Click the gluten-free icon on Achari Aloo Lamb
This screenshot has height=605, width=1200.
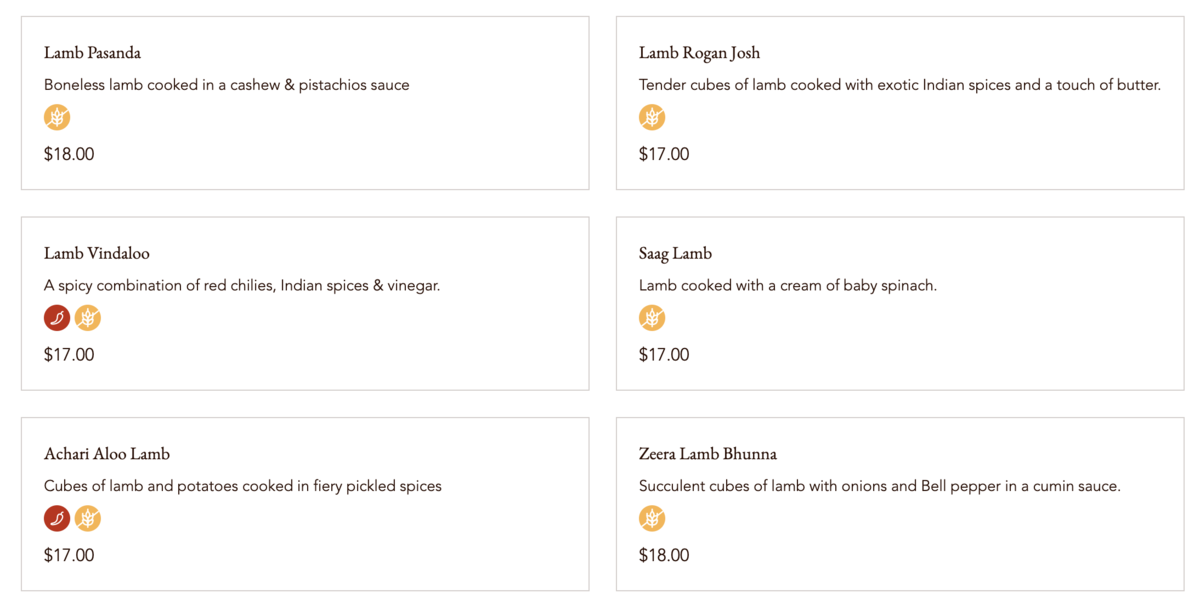tap(88, 519)
